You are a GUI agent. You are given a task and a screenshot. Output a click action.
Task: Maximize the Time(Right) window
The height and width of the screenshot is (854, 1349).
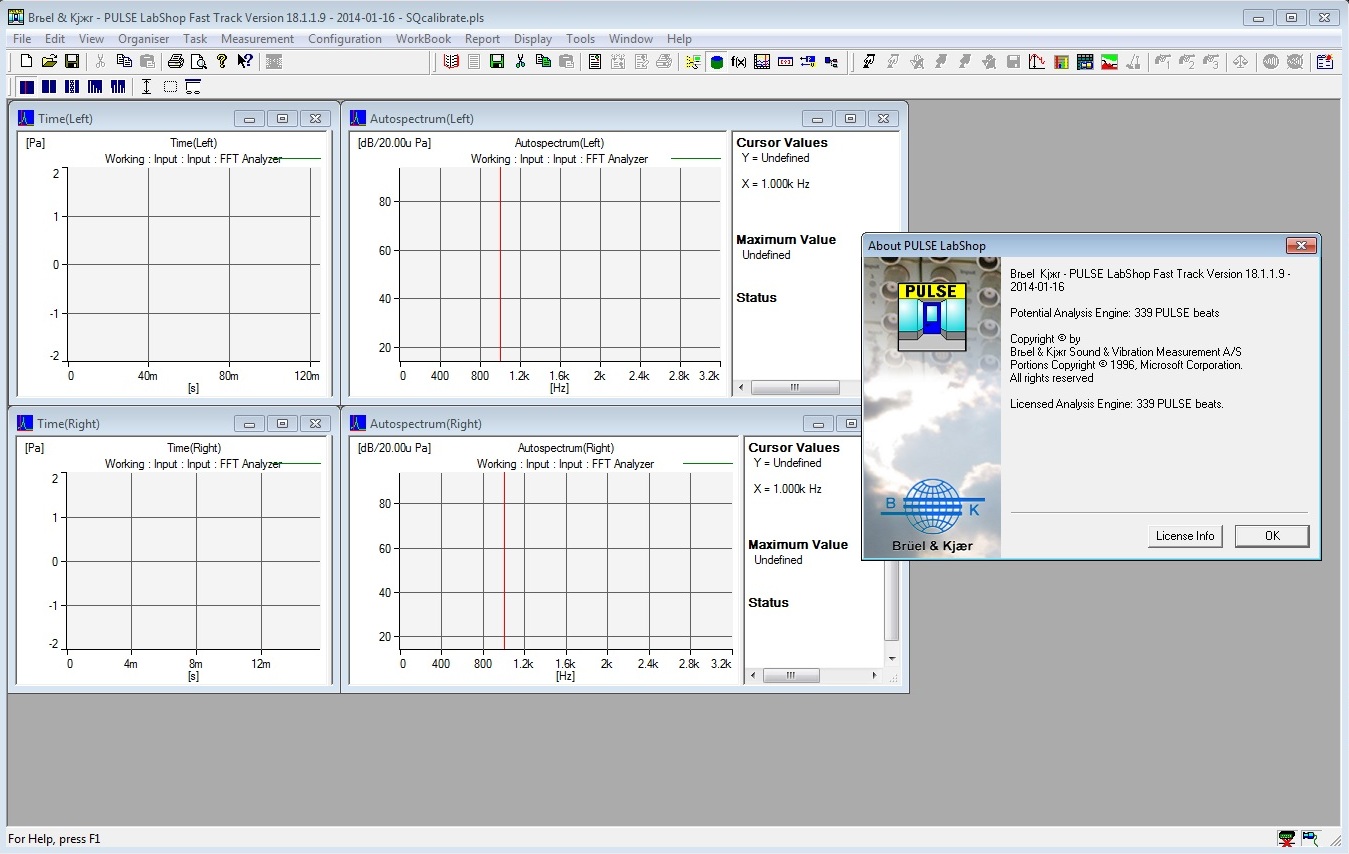coord(282,423)
